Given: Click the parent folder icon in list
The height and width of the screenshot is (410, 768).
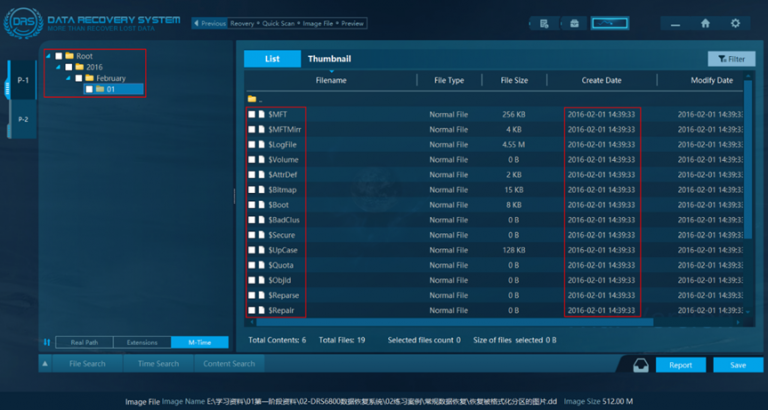Looking at the screenshot, I should [252, 99].
